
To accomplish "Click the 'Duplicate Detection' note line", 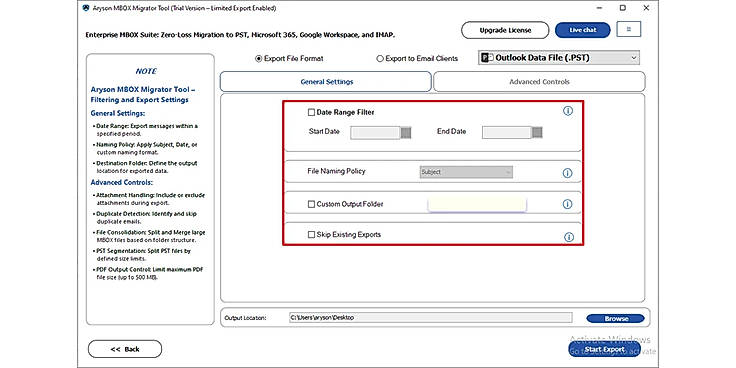I will (x=144, y=217).
